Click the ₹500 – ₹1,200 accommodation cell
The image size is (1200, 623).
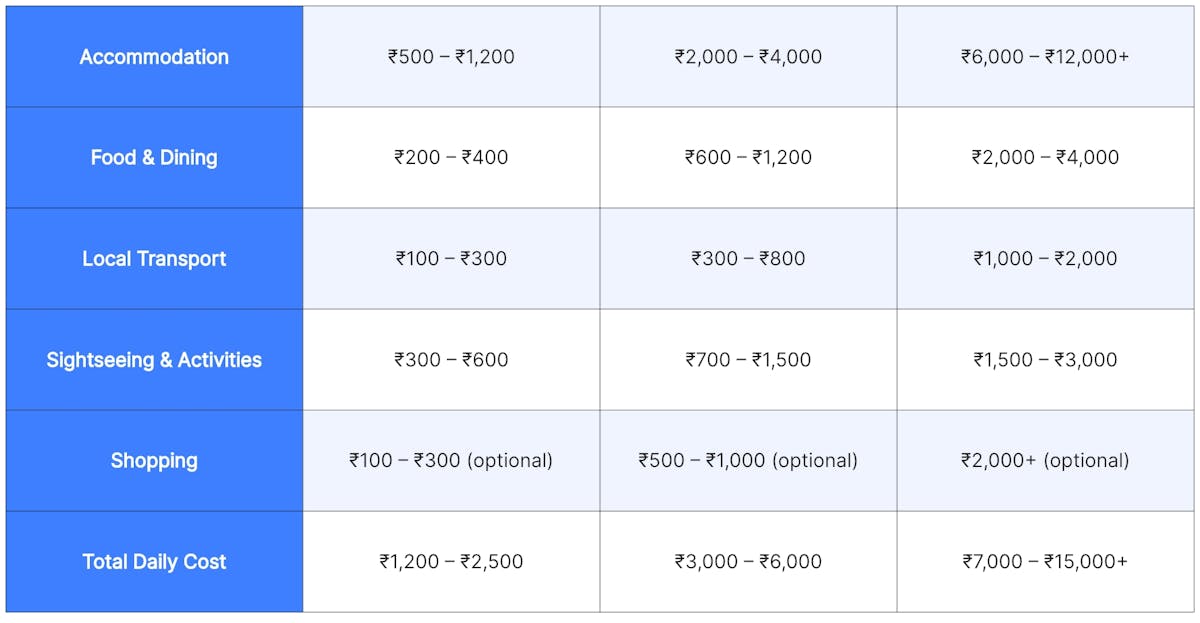tap(451, 57)
